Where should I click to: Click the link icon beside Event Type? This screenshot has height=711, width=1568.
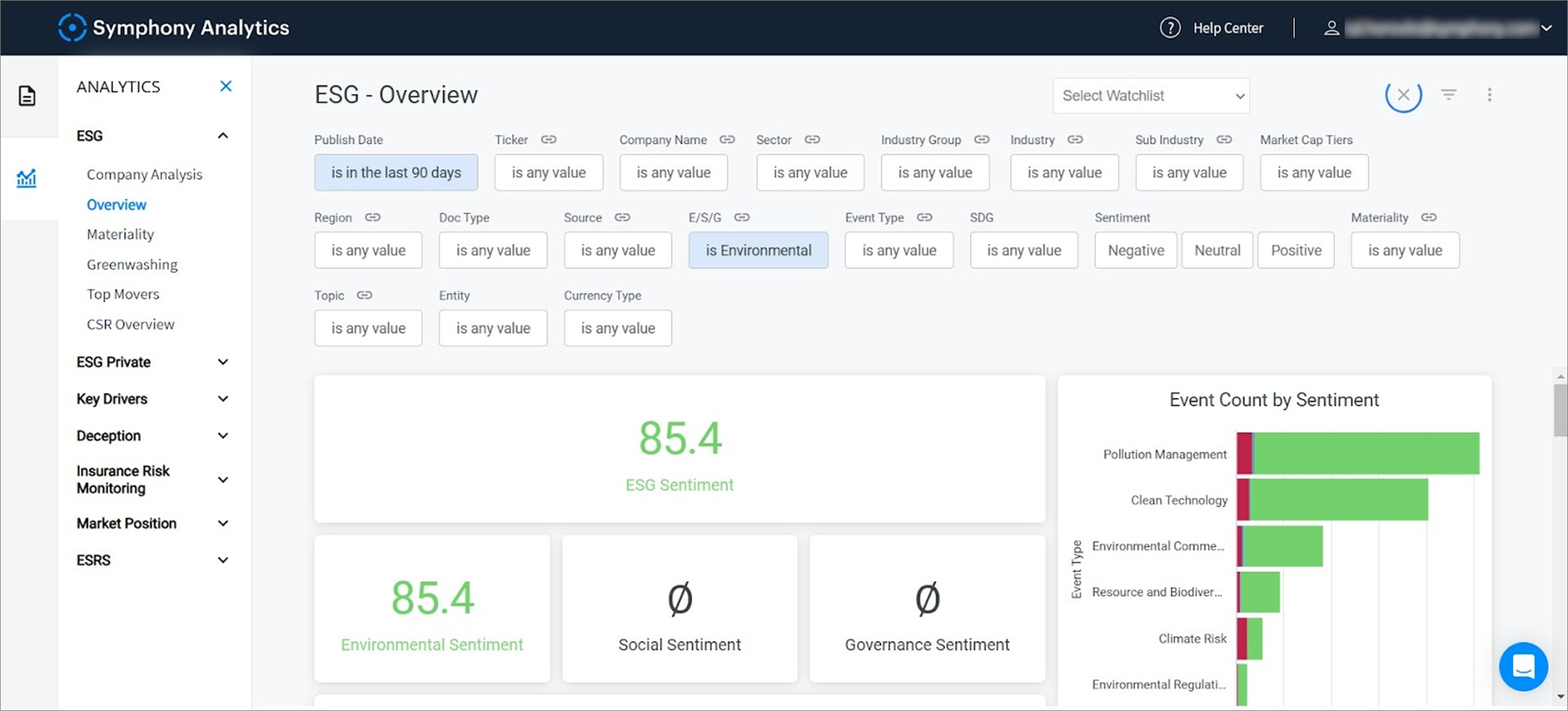[924, 217]
